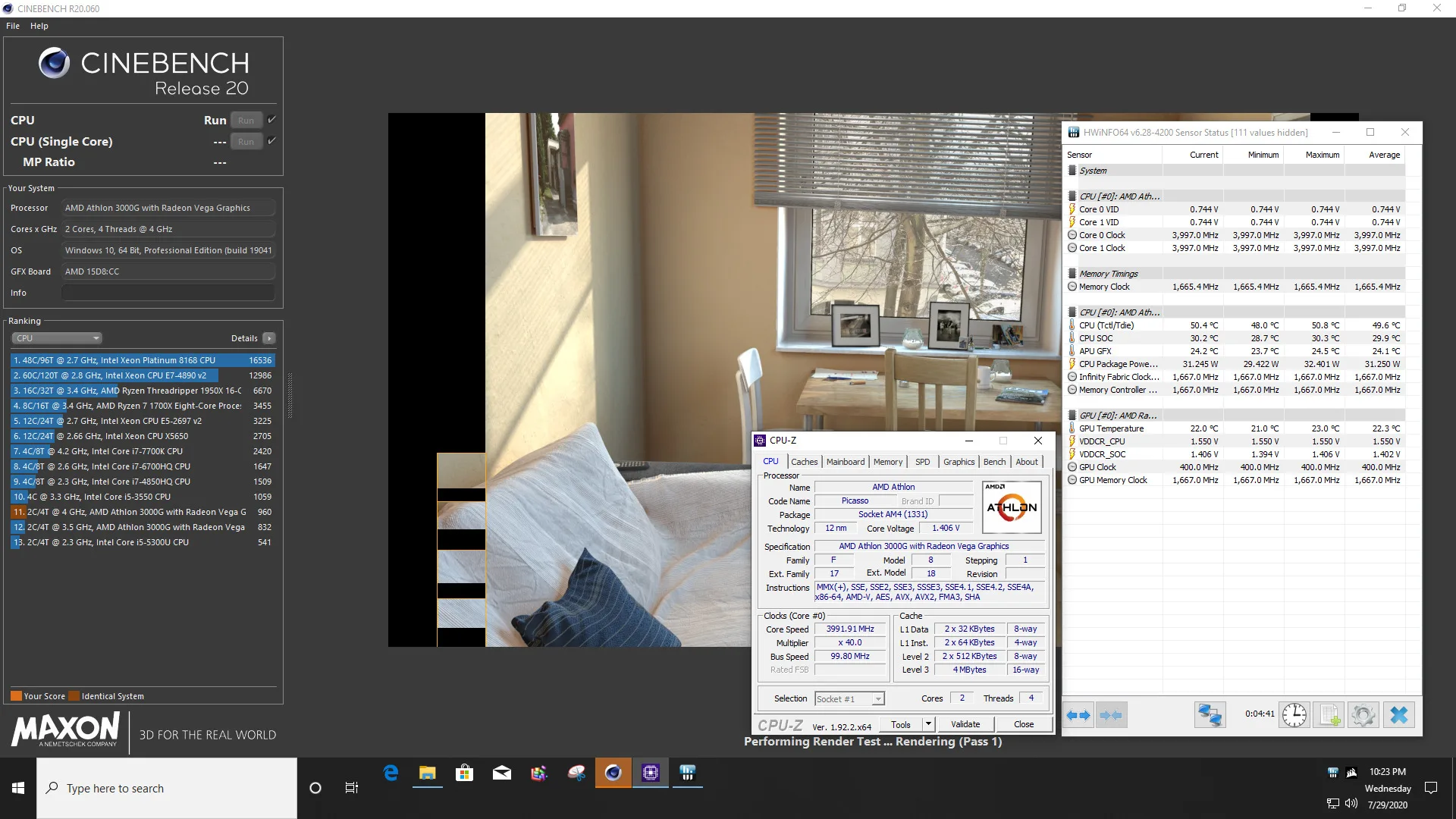Open CPU-Z Socket #1 selection dropdown

[850, 699]
